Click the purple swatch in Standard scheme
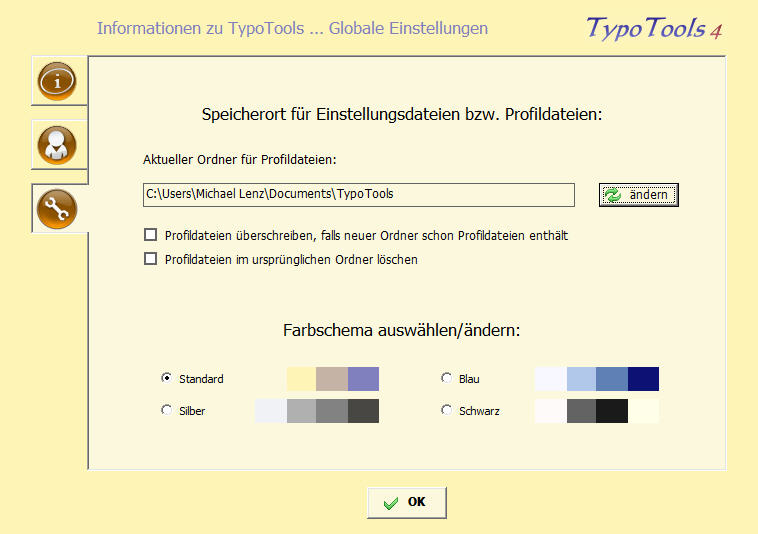 click(363, 379)
